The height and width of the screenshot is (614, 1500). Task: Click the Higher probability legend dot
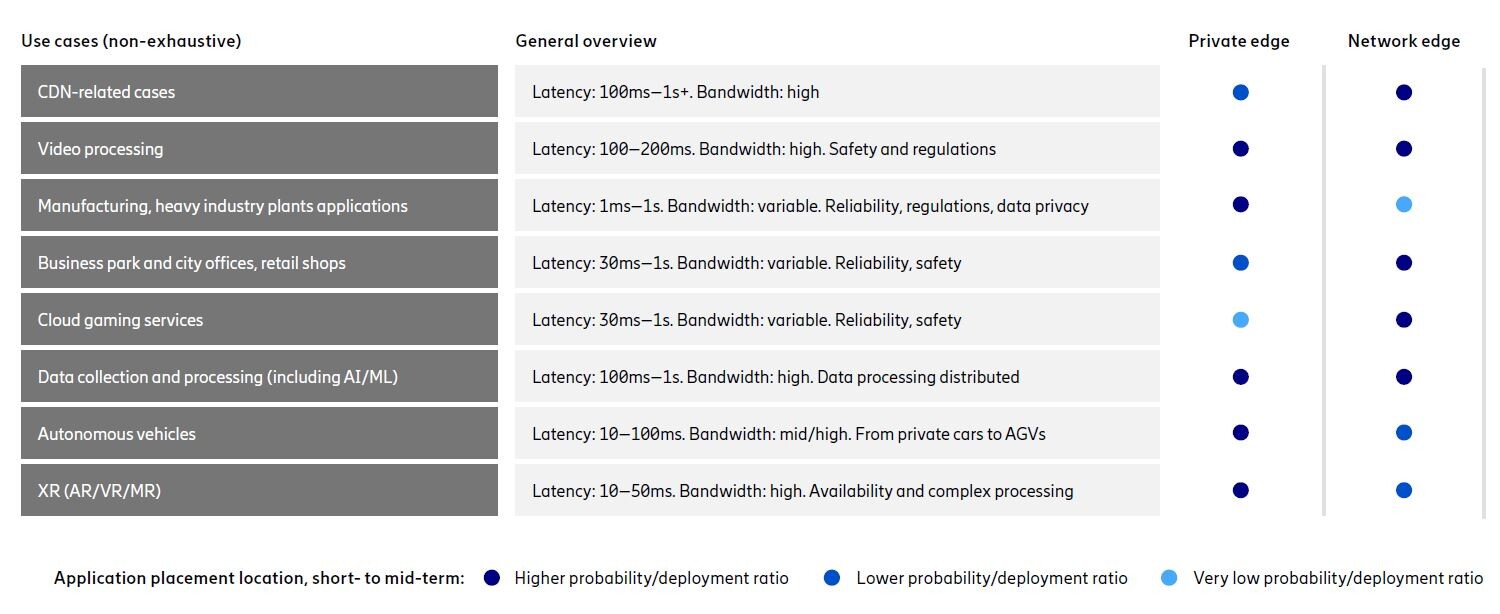pyautogui.click(x=491, y=578)
